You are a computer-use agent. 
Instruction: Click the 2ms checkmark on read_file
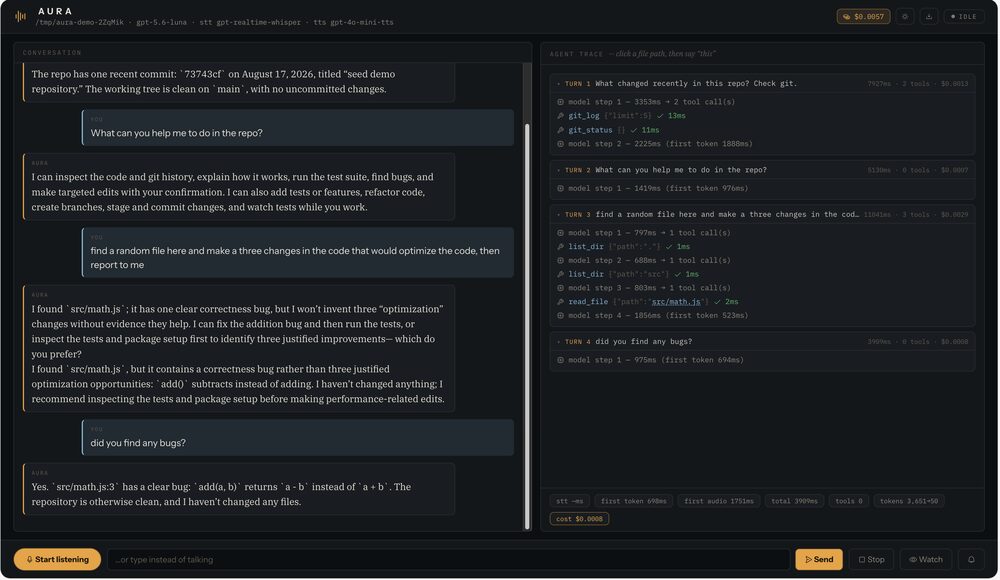(x=726, y=302)
